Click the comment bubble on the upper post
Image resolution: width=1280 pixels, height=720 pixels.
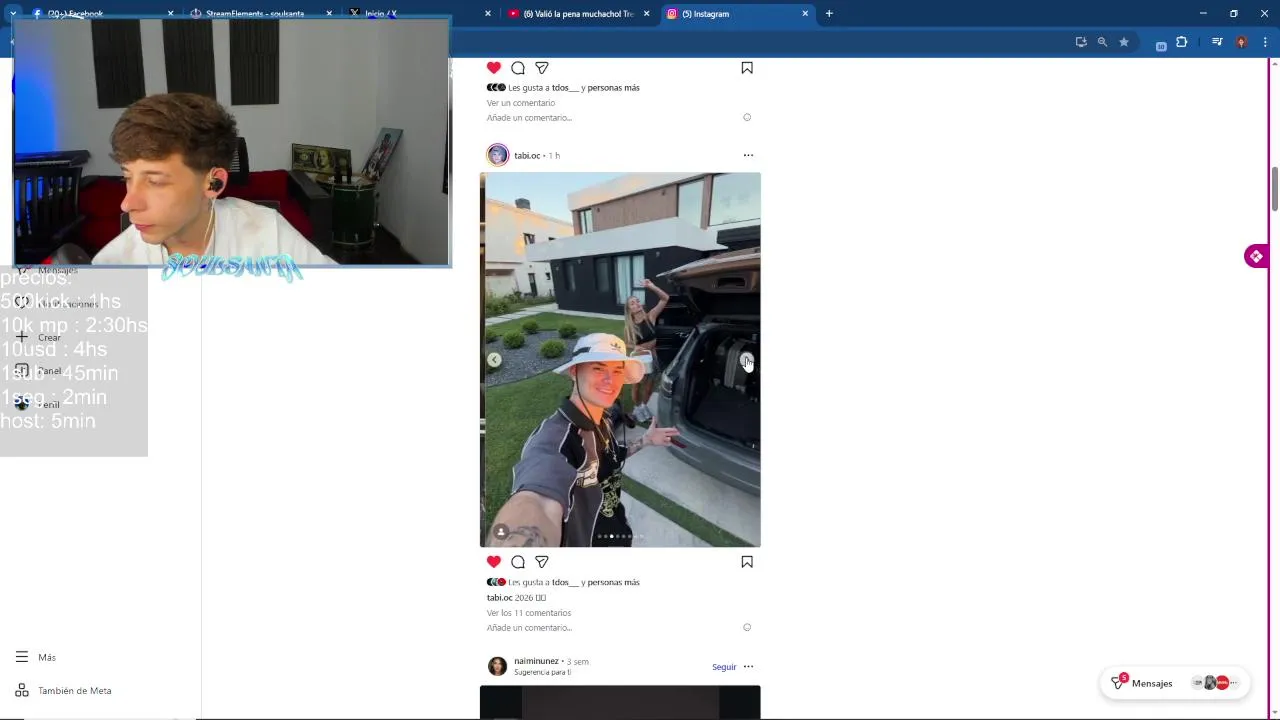pos(518,68)
